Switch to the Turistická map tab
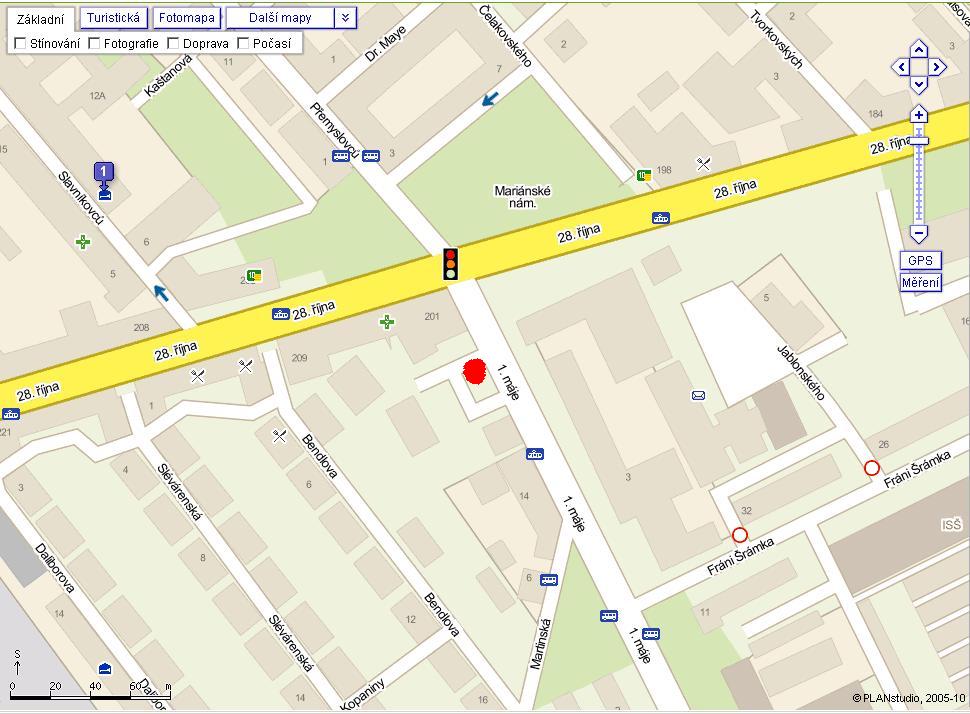 coord(113,18)
